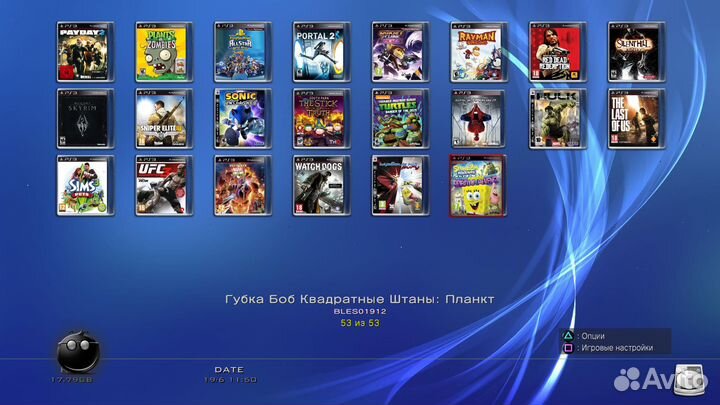Open South Park Stick of Truth cover
The width and height of the screenshot is (720, 405).
click(321, 118)
